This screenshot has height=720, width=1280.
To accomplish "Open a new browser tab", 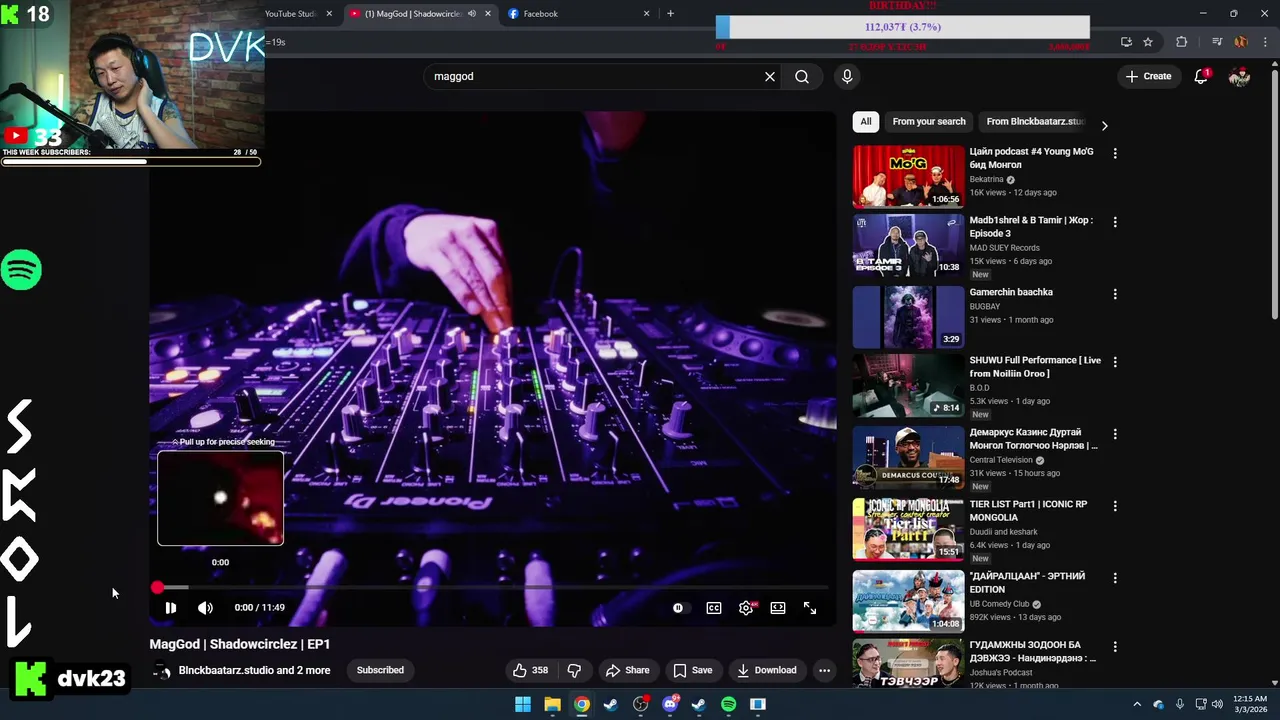I will click(x=670, y=14).
